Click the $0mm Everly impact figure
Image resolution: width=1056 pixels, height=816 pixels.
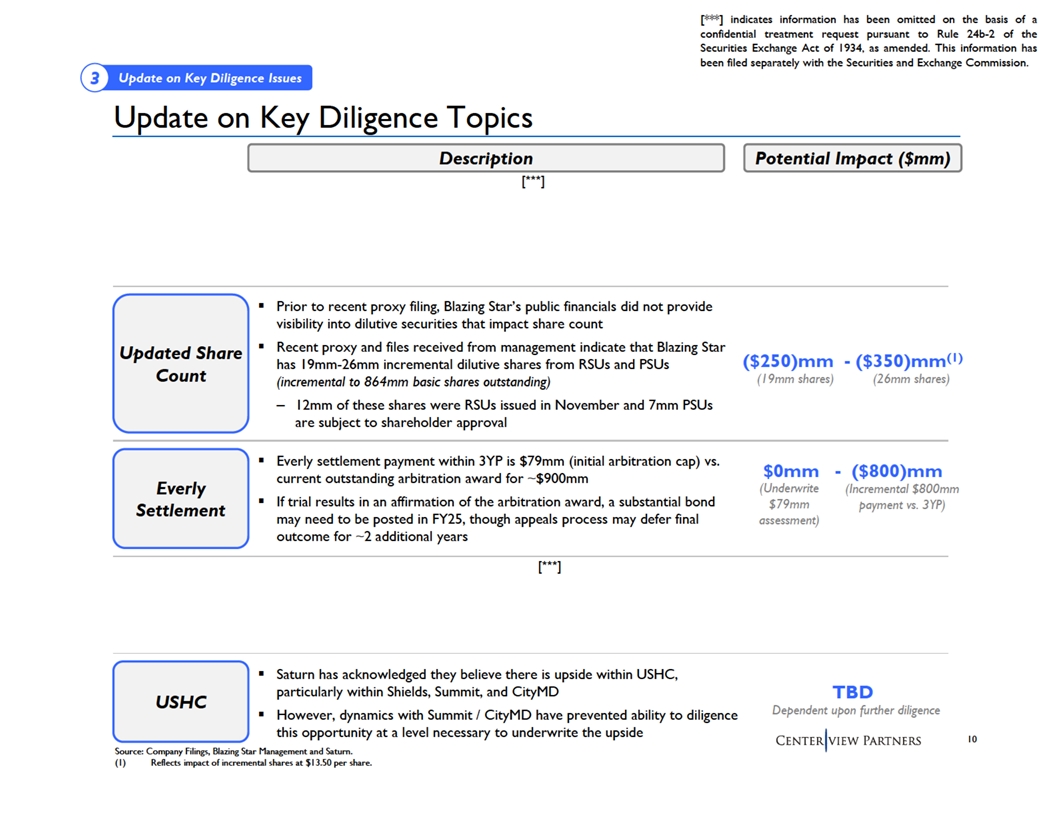pos(790,471)
